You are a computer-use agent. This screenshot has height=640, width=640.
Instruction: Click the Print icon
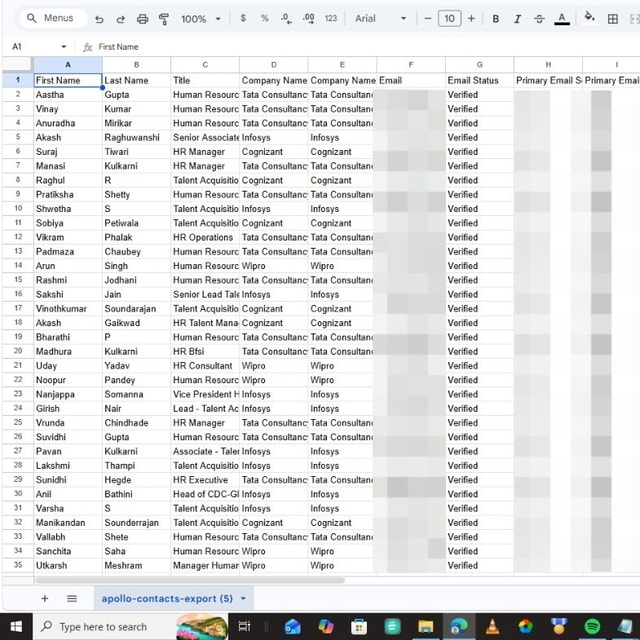point(142,19)
